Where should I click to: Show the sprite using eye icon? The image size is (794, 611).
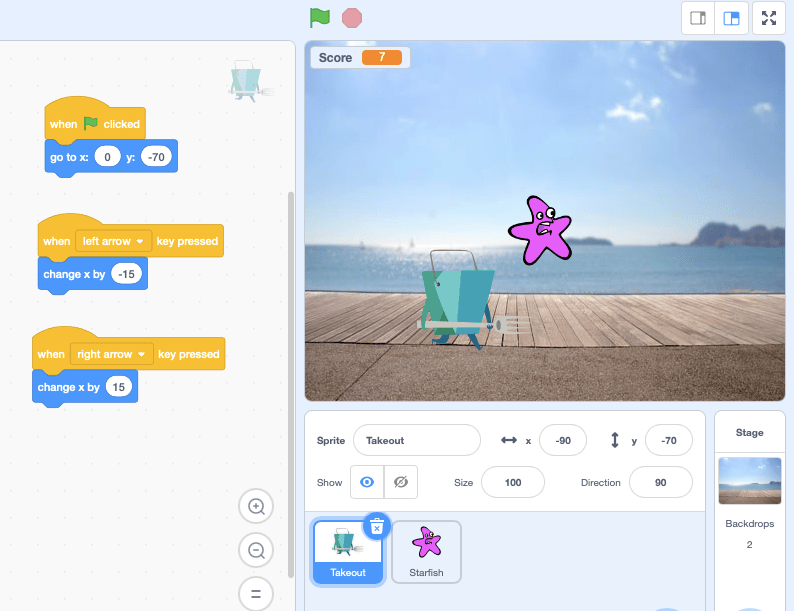click(367, 482)
